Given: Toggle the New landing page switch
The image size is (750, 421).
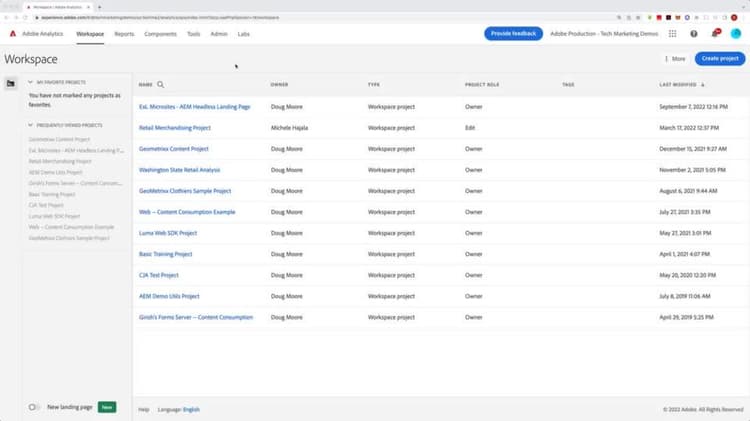Looking at the screenshot, I should (x=33, y=407).
